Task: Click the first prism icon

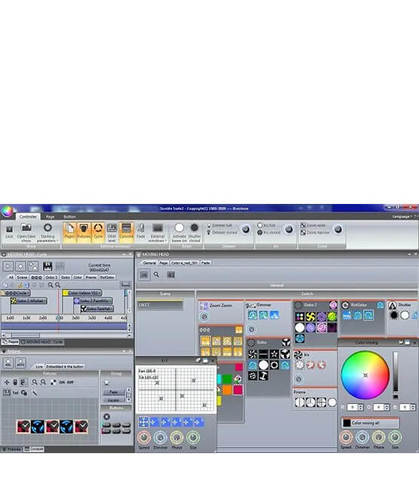Action: [300, 402]
